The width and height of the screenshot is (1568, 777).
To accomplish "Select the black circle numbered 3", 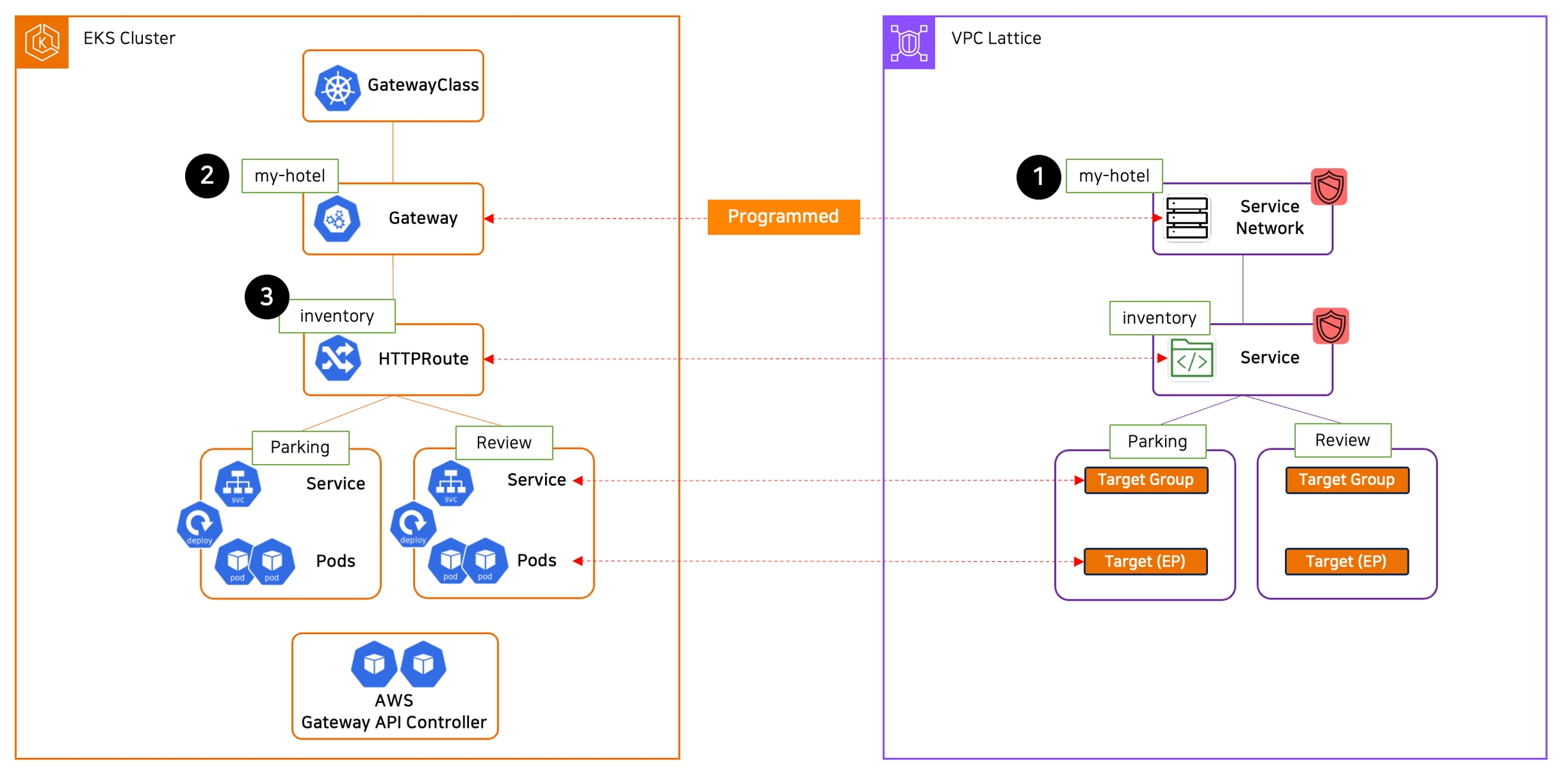I will tap(267, 297).
